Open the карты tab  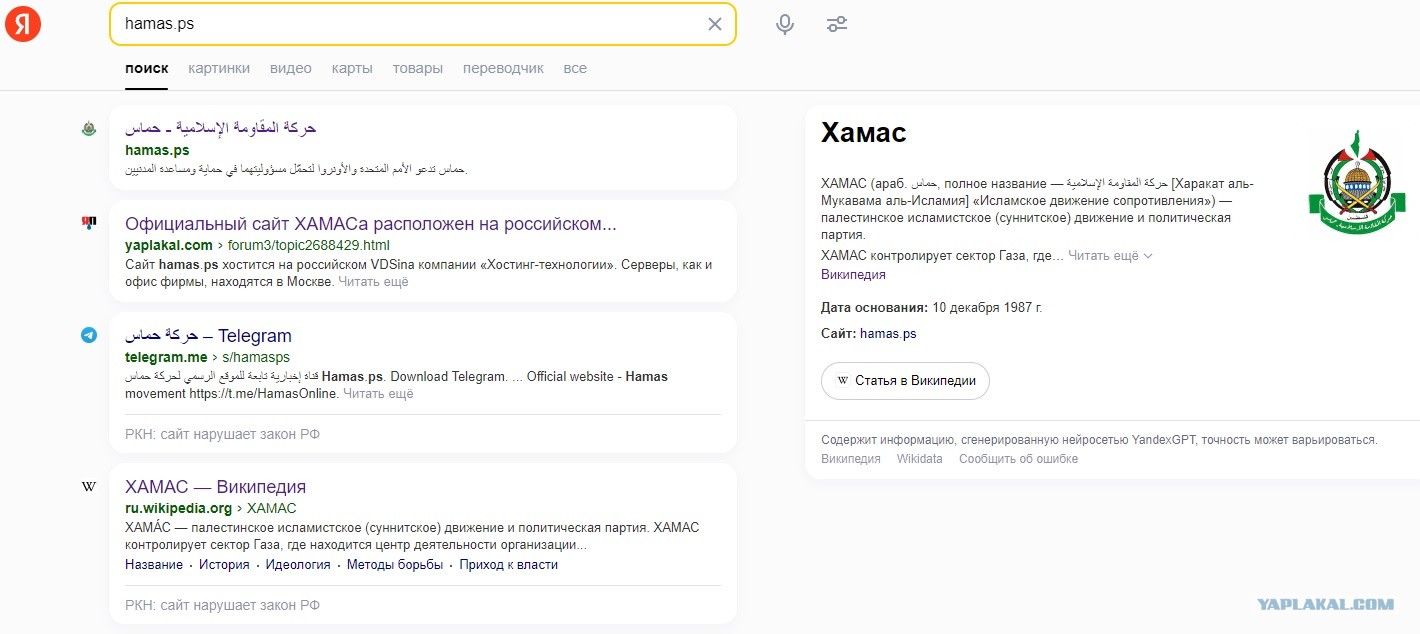click(352, 68)
